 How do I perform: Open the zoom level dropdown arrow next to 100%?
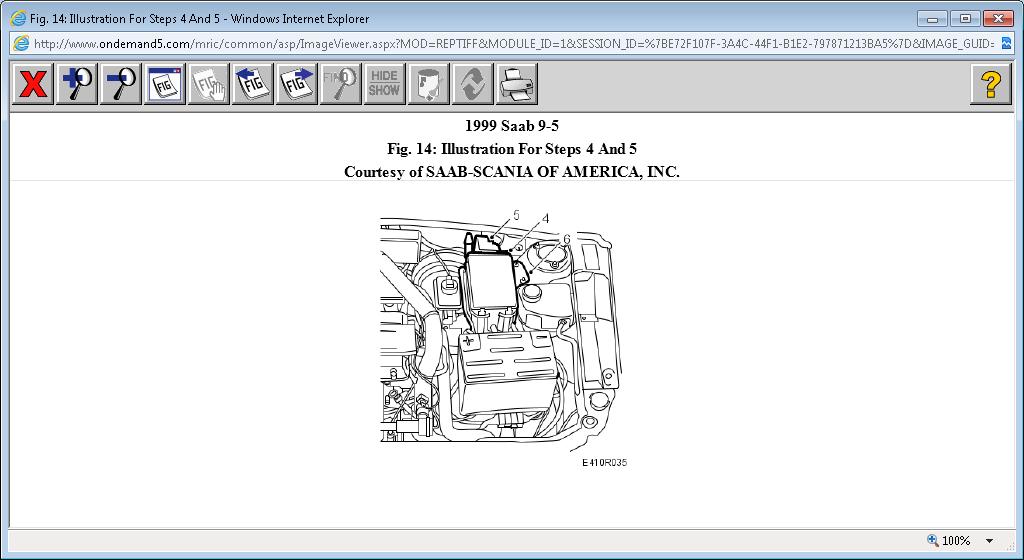click(x=989, y=541)
